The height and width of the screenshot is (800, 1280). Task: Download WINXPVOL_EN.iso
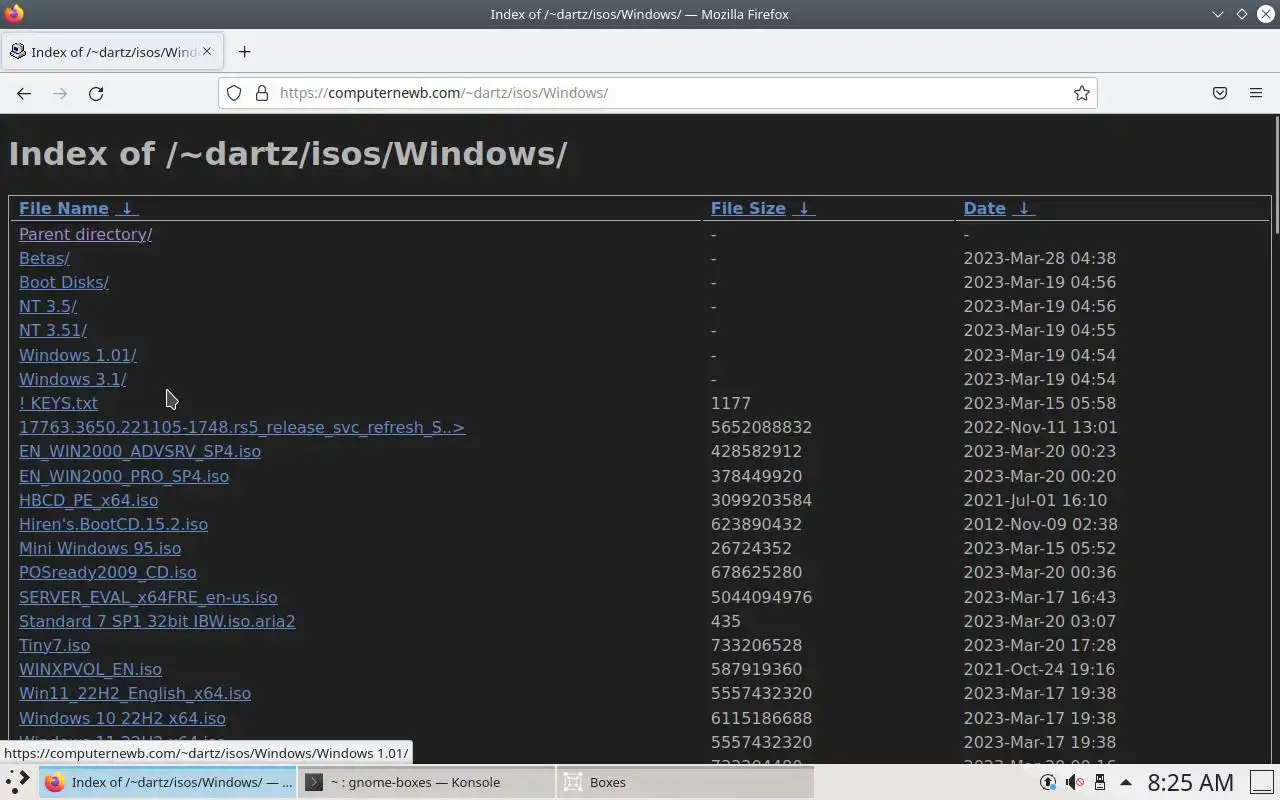pos(90,669)
